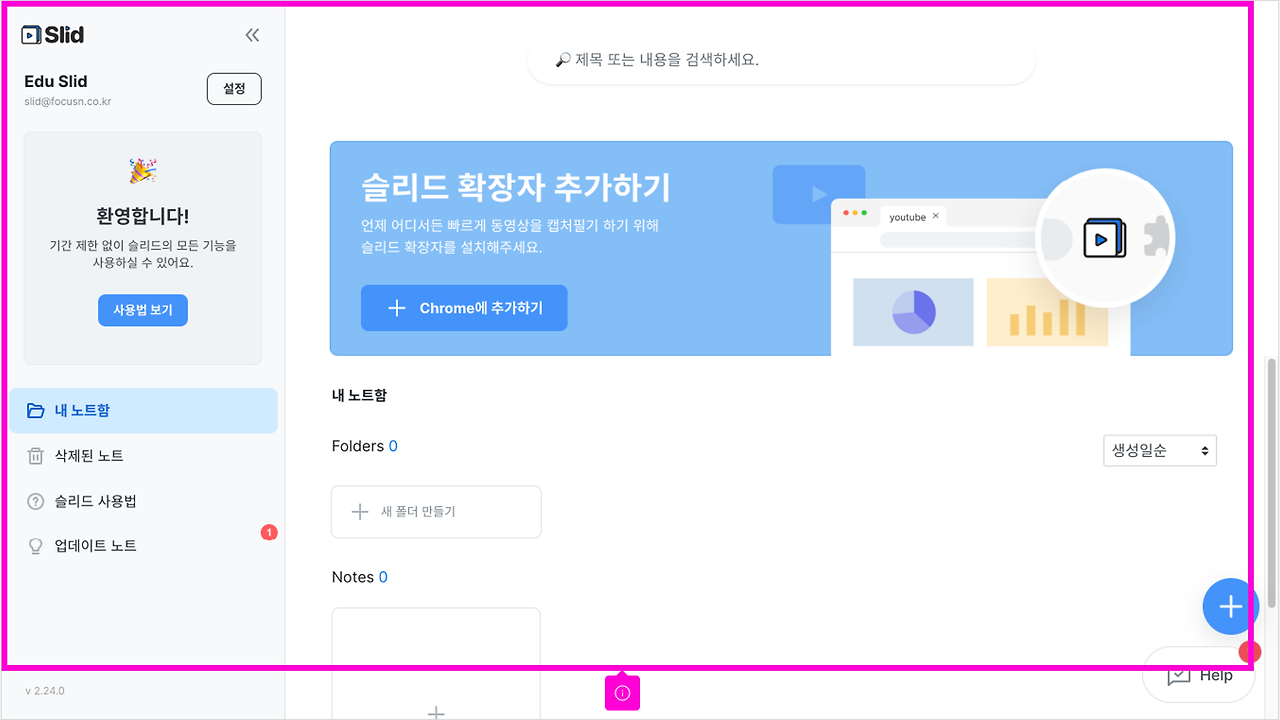Screen dimensions: 1280x720
Task: Click the trash icon for 삭제된 노트
Action: 35,455
